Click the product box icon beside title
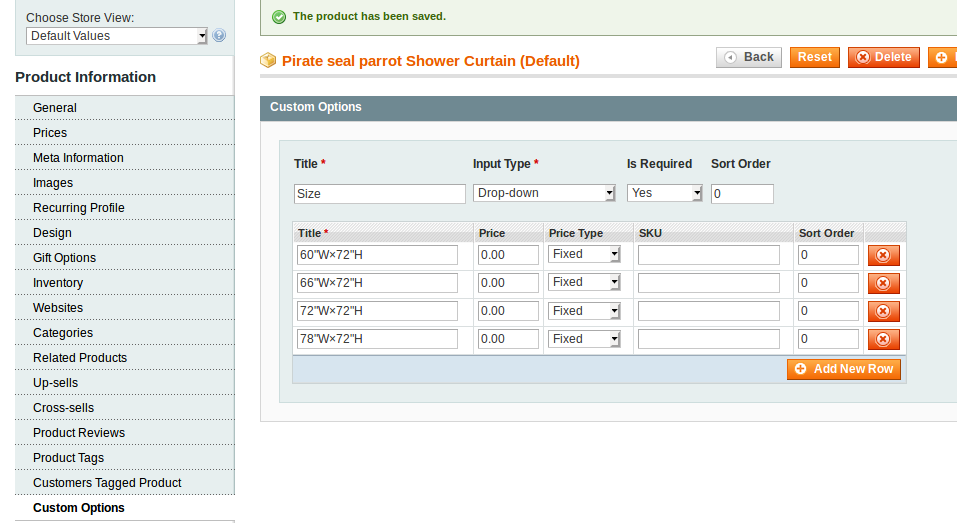This screenshot has height=523, width=957. coord(268,61)
